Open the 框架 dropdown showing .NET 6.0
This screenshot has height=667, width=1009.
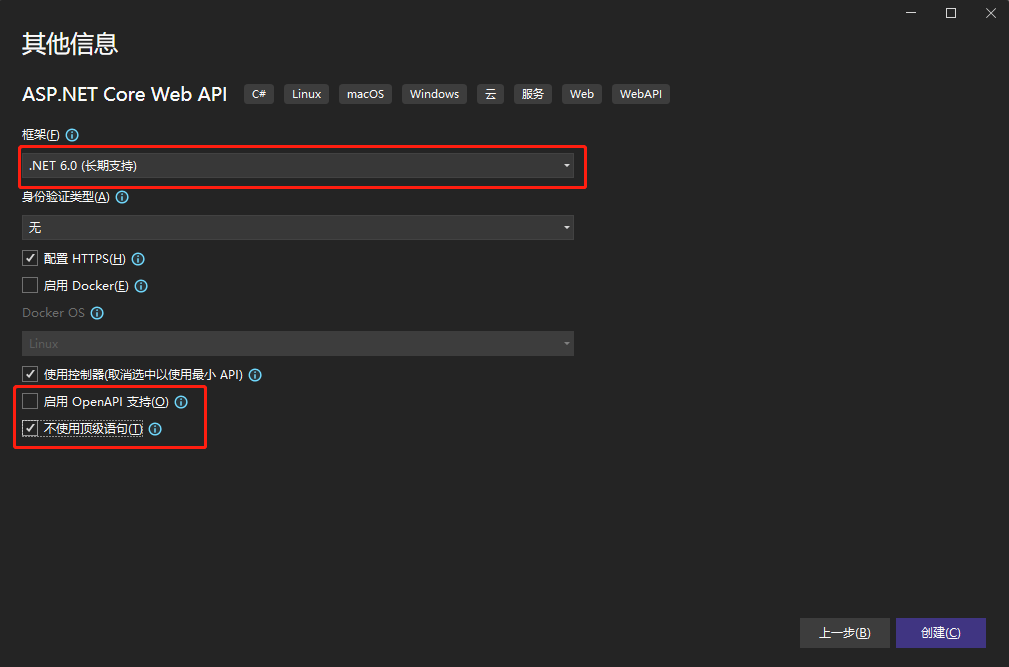(x=298, y=166)
